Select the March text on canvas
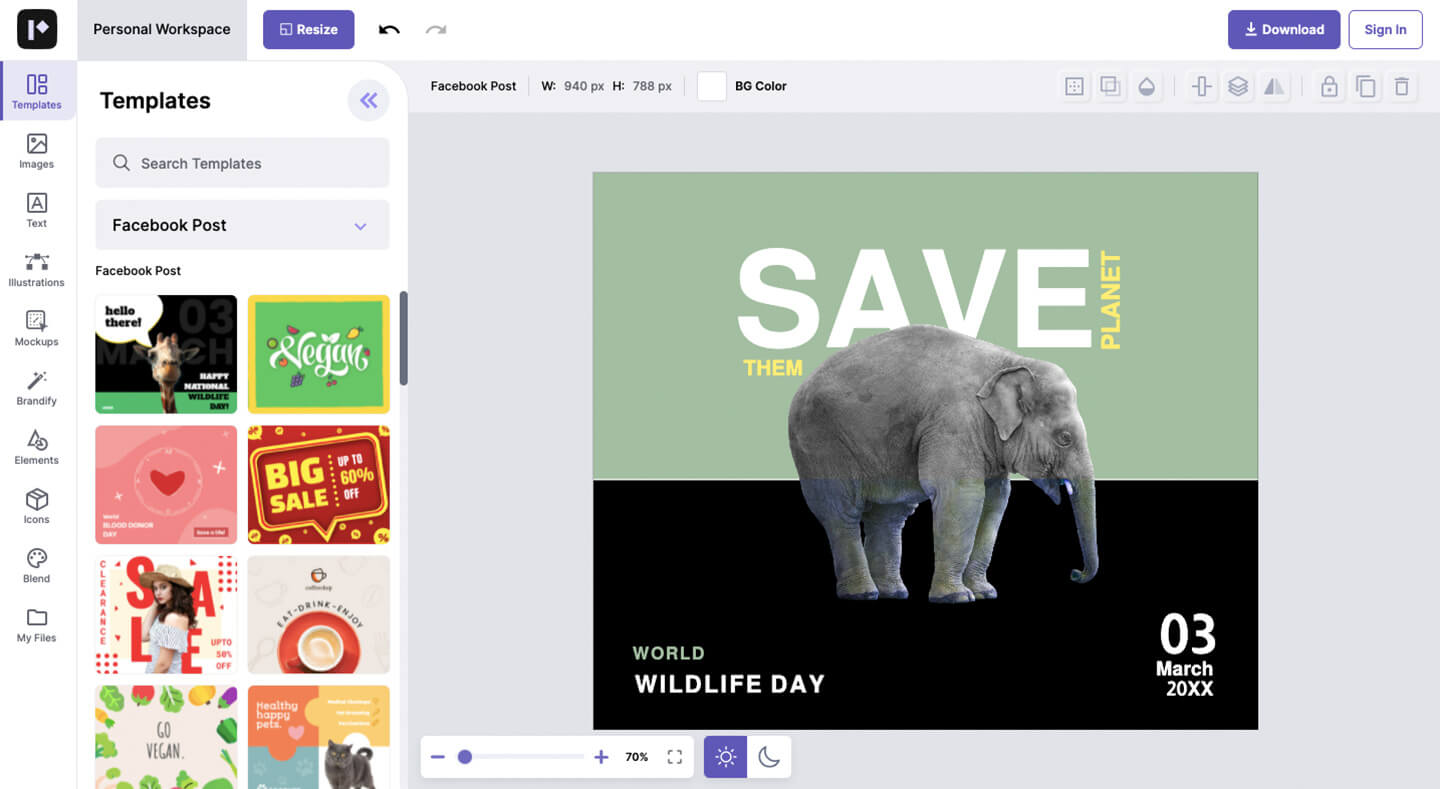The height and width of the screenshot is (789, 1440). [x=1184, y=668]
